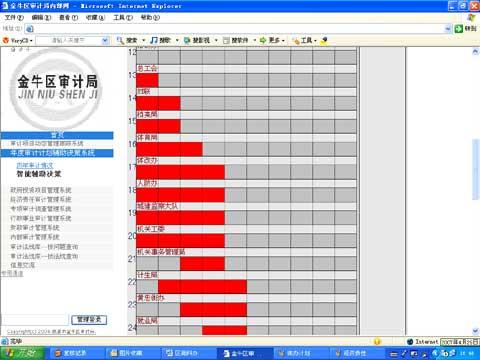Expand the address bar dropdown arrow

click(448, 29)
